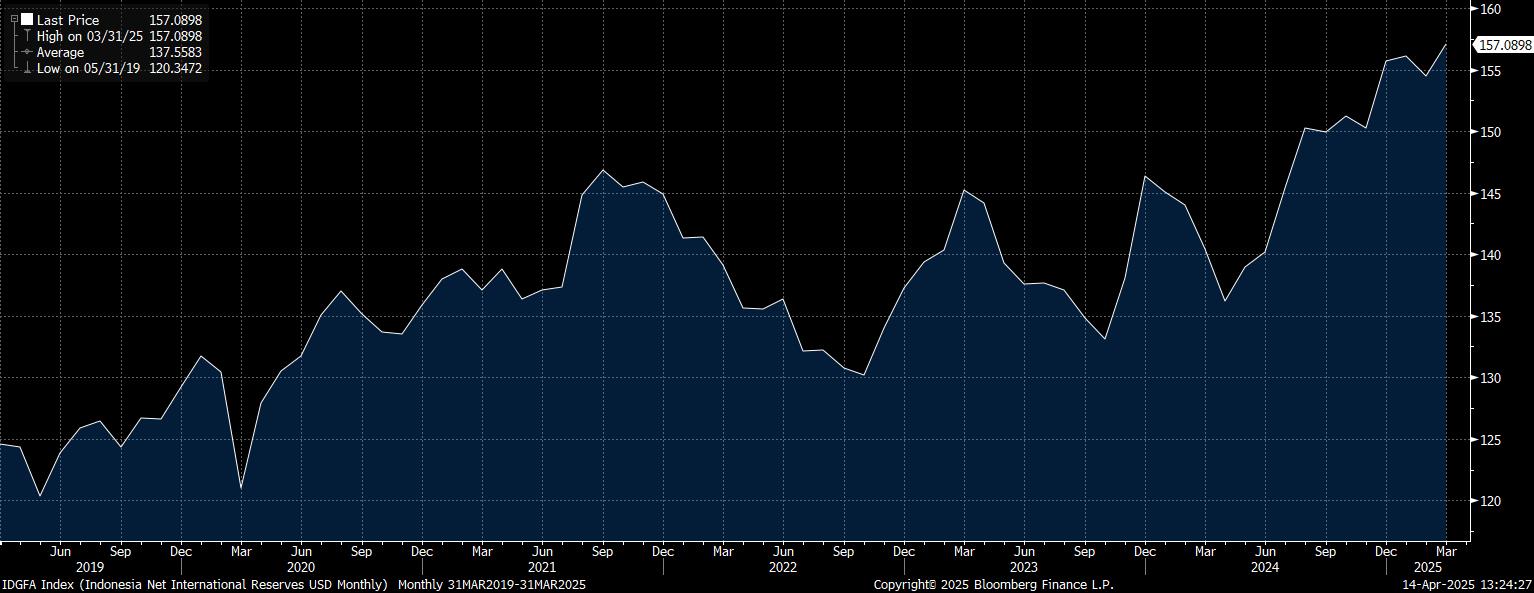Click the 160 value on price axis
Screen dimensions: 1534x593
click(1491, 9)
